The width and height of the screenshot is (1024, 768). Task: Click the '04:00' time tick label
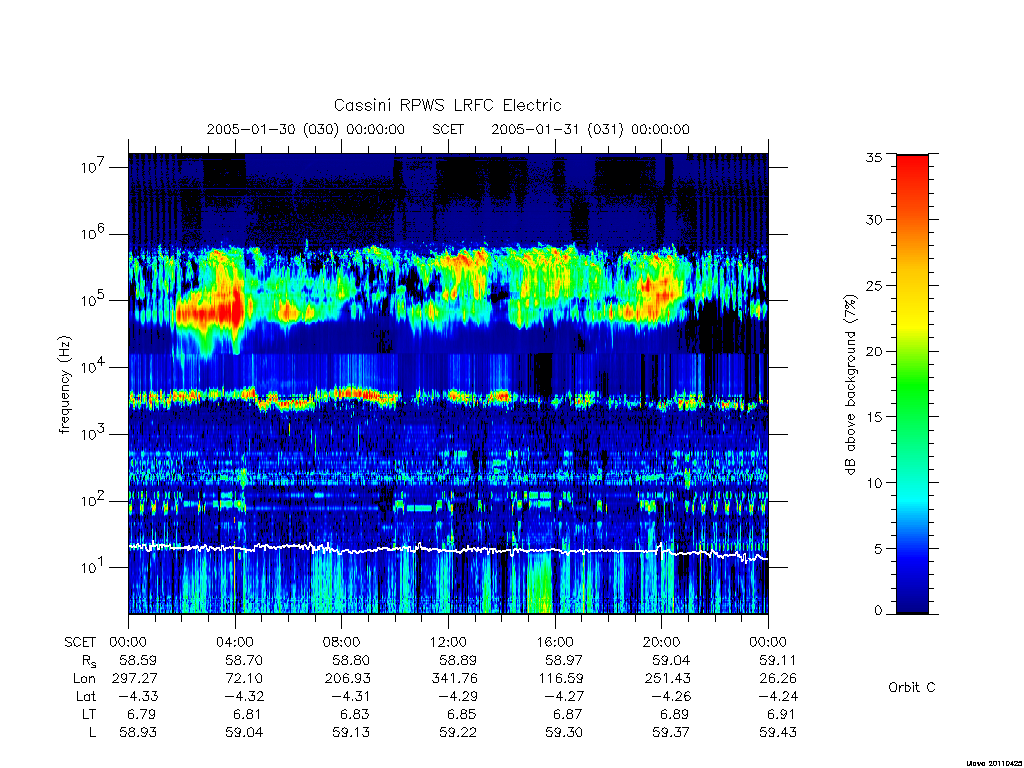(x=235, y=642)
